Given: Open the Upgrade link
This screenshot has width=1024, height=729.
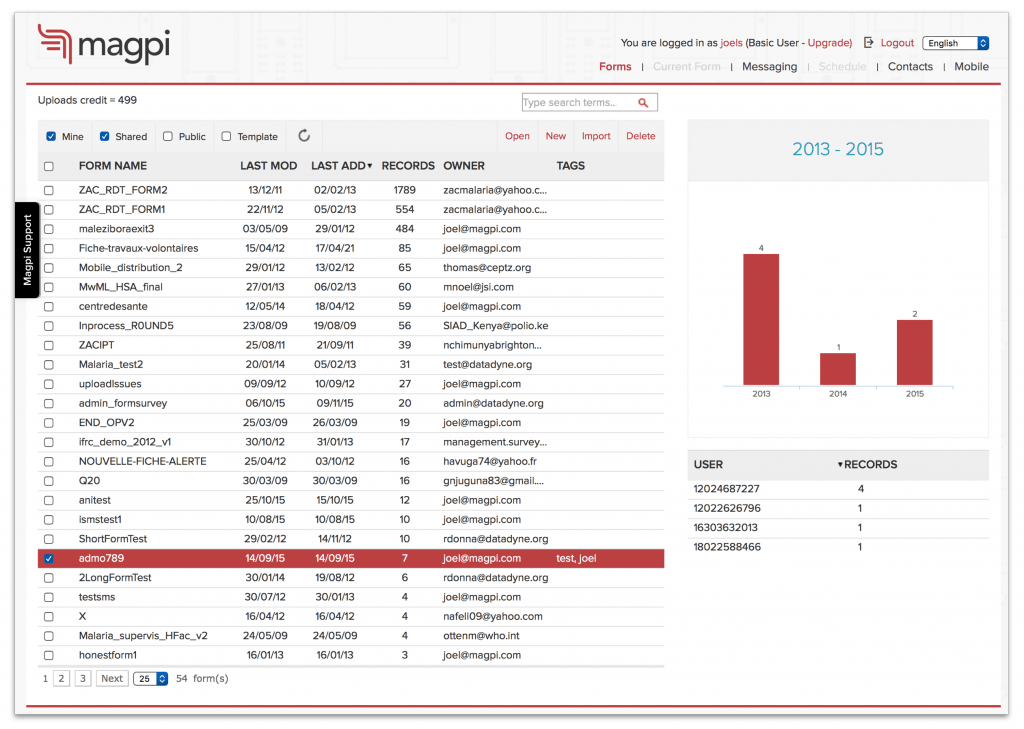Looking at the screenshot, I should 828,43.
